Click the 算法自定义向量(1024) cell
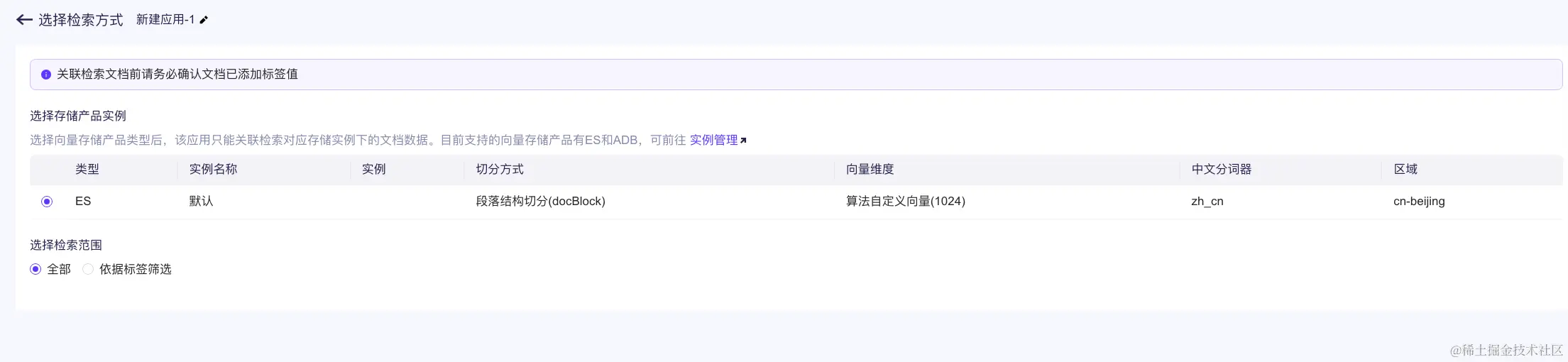The image size is (1568, 362). tap(905, 201)
